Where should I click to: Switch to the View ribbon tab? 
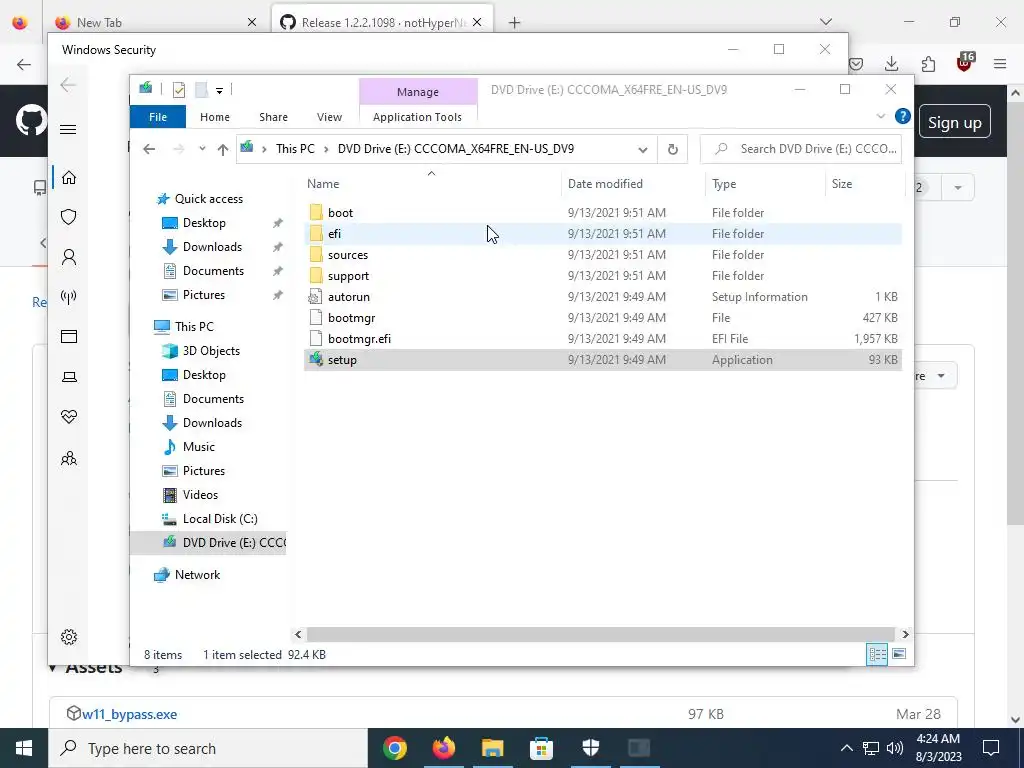[x=329, y=117]
